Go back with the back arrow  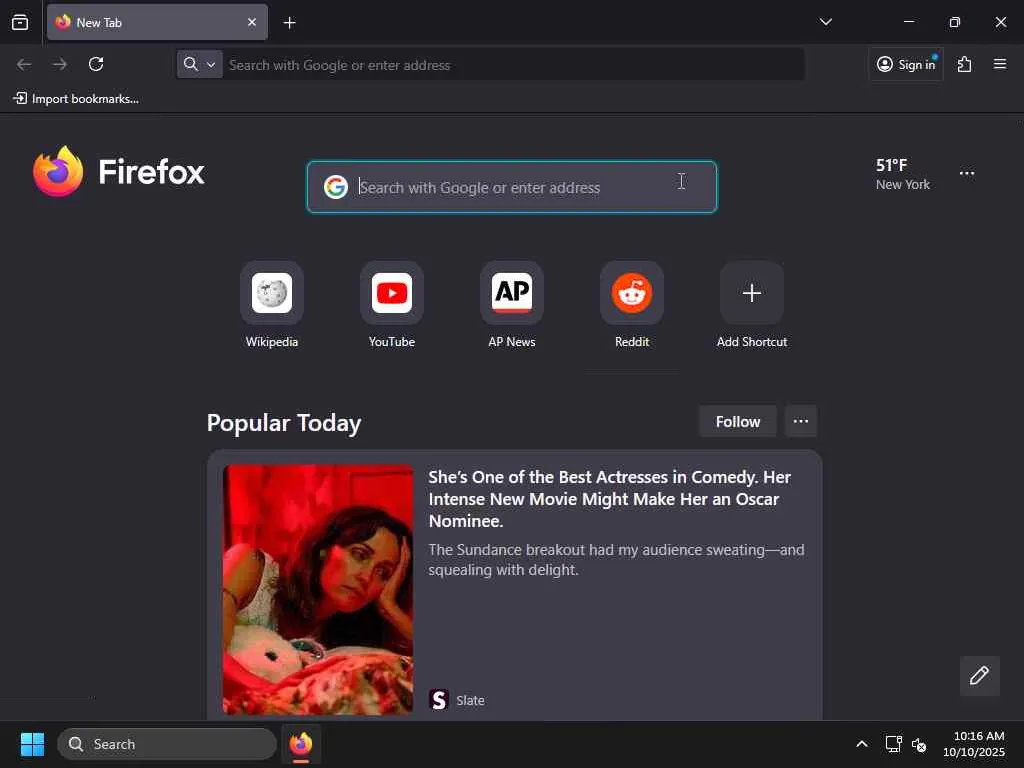tap(24, 64)
